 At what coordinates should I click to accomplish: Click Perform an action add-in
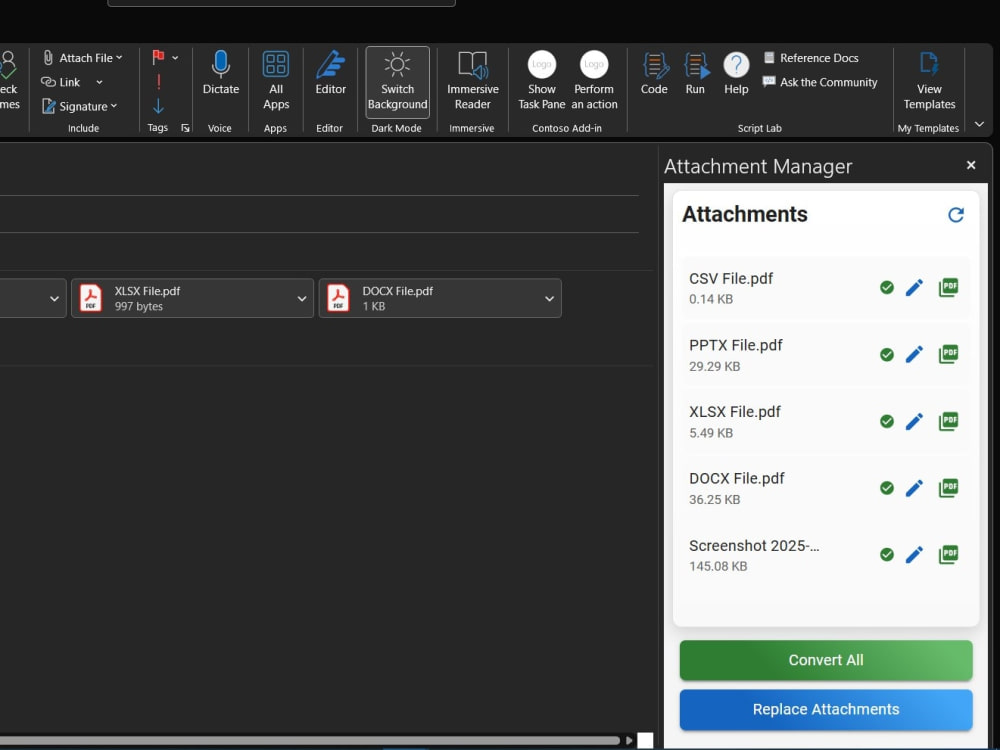594,80
